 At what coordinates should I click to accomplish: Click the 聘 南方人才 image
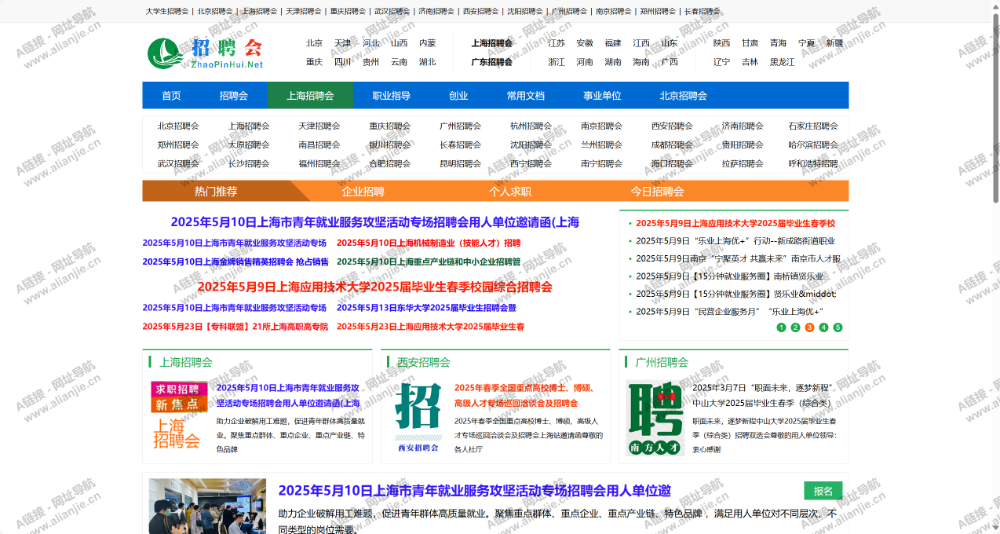click(x=655, y=417)
